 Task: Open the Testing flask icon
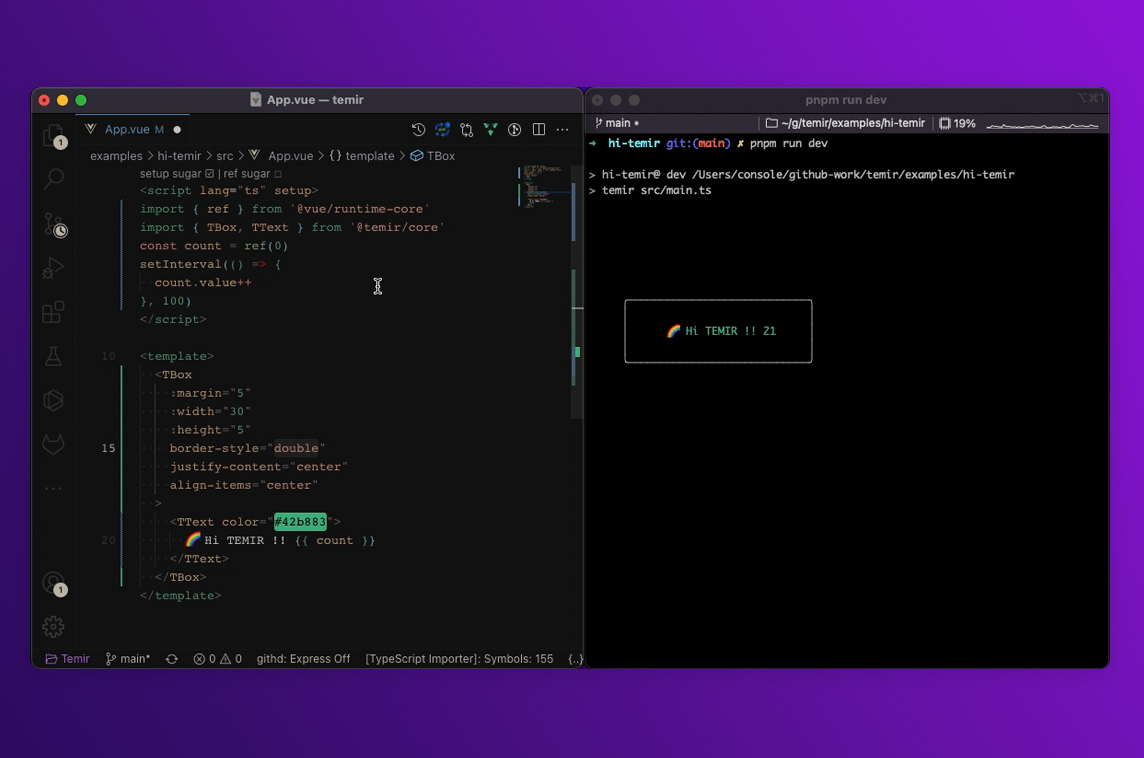[x=53, y=356]
